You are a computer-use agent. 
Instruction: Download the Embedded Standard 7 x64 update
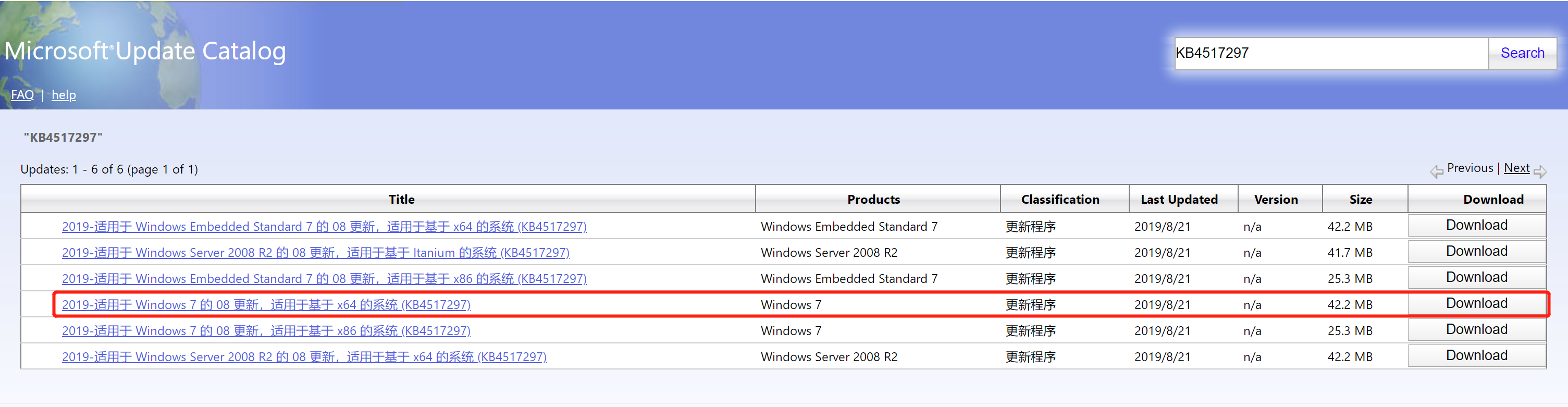(x=1476, y=225)
